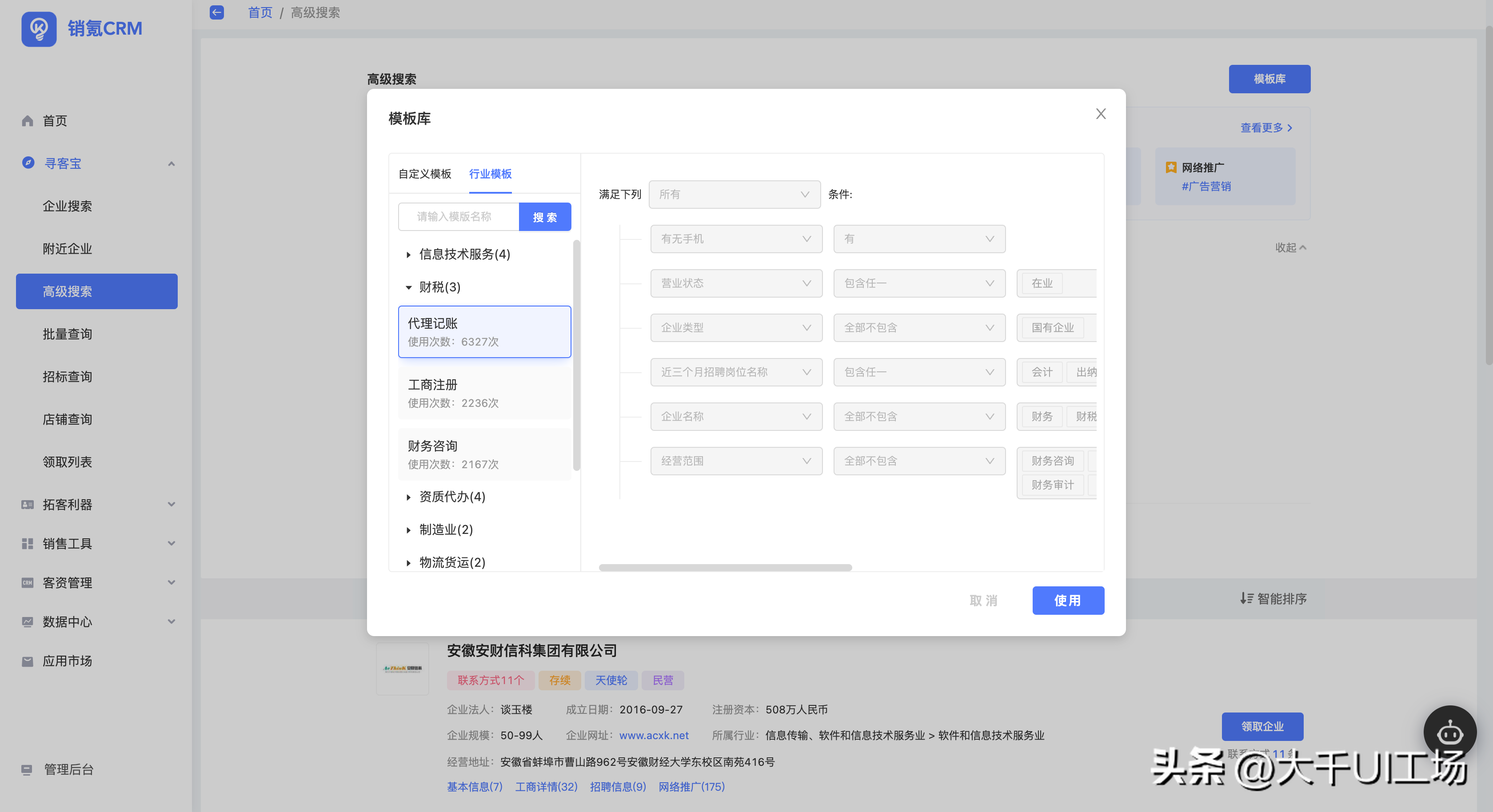The width and height of the screenshot is (1493, 812).
Task: Expand the 信息技术服务(4) category
Action: click(x=409, y=255)
